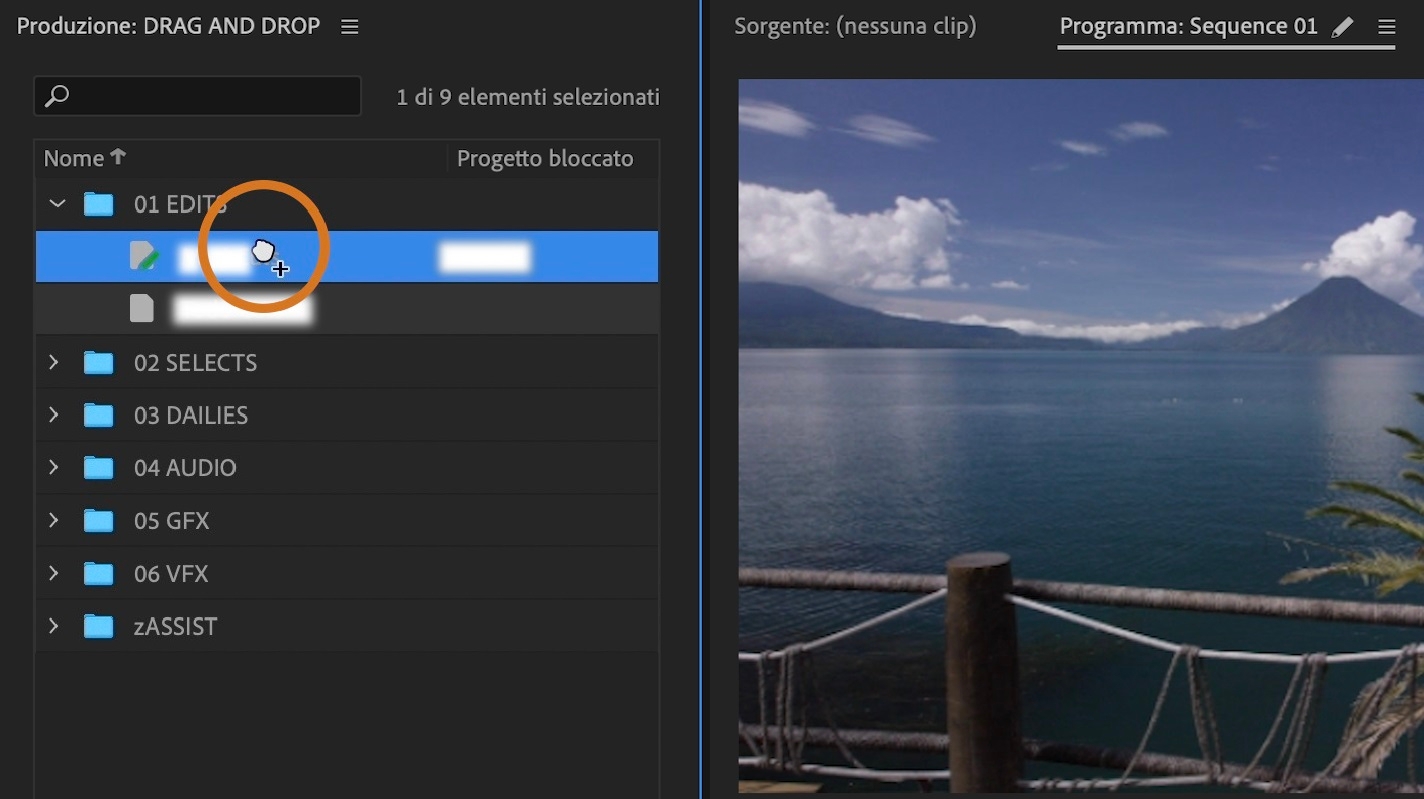Sort by the Nome column header
1424x799 pixels.
pyautogui.click(x=74, y=158)
